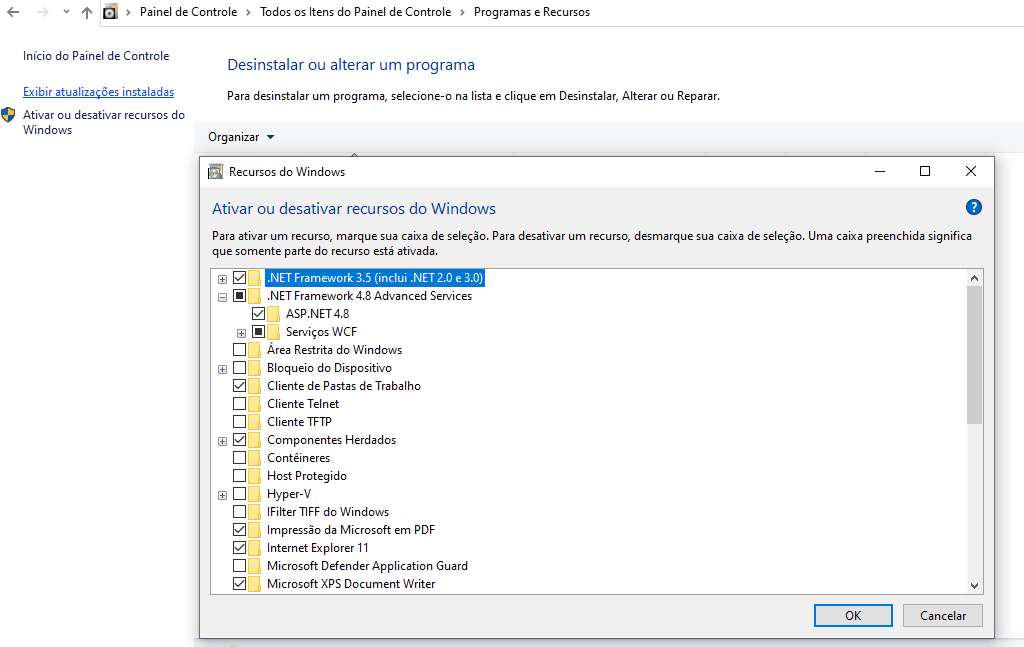
Task: Go to Todos os Itens do Painel de Controle
Action: [x=355, y=12]
